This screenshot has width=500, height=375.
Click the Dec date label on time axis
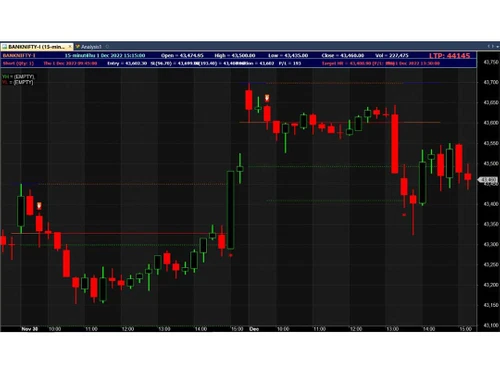coord(254,329)
